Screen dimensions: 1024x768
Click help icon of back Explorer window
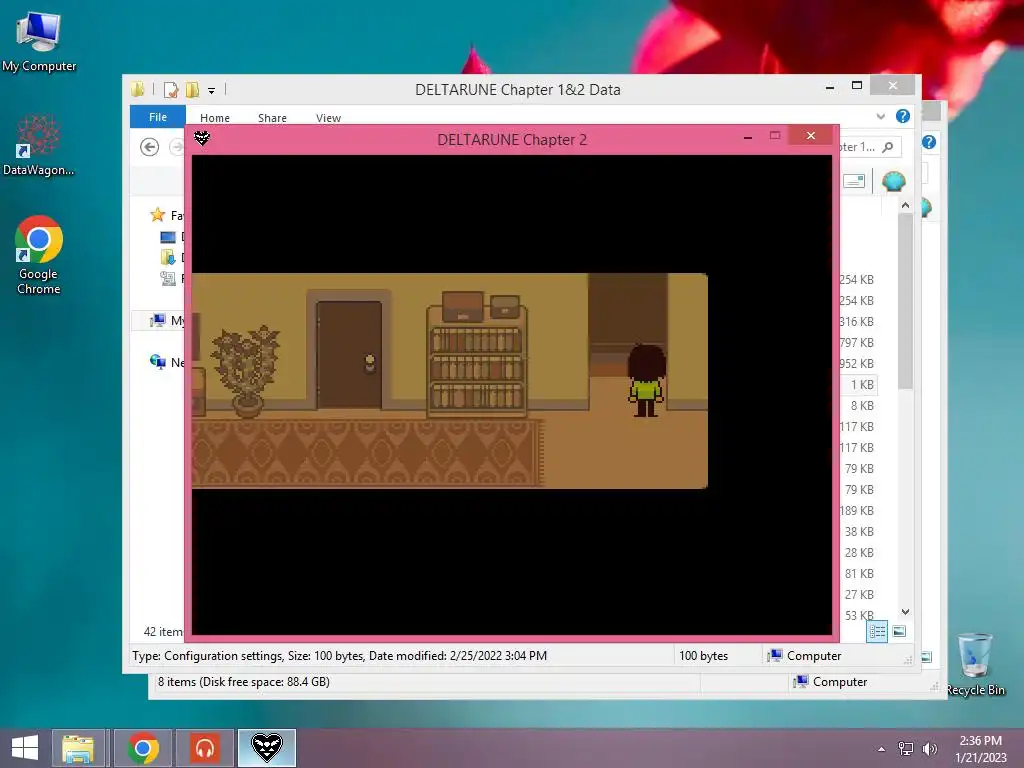(929, 142)
